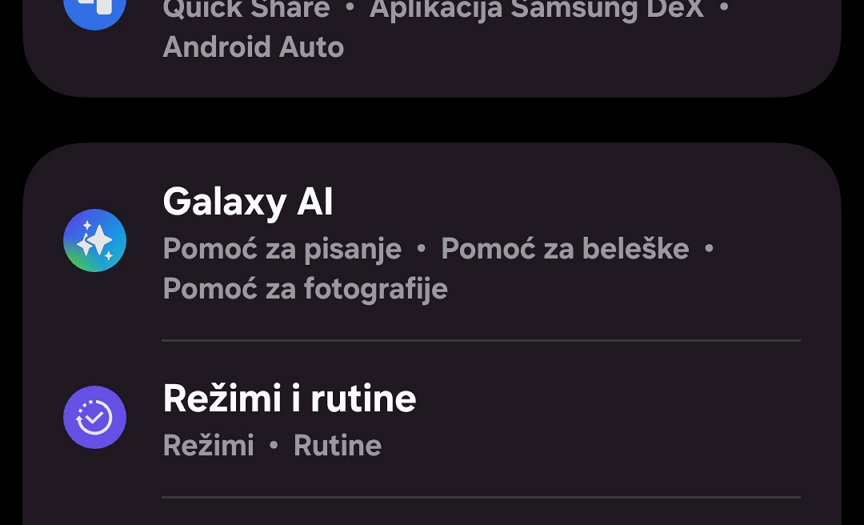
Task: Select the Pomoć za beleške subtitle
Action: (x=565, y=249)
